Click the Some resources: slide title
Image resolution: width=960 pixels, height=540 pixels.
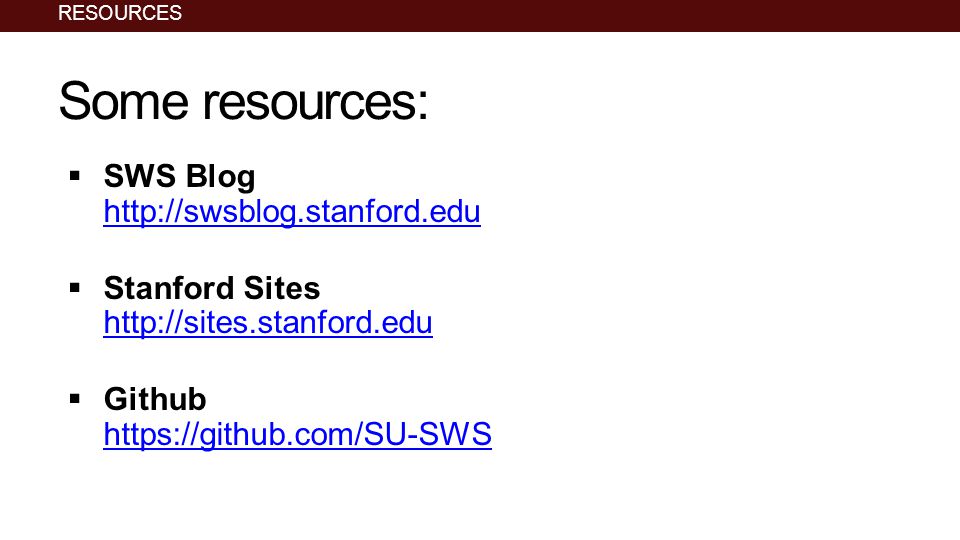[243, 101]
